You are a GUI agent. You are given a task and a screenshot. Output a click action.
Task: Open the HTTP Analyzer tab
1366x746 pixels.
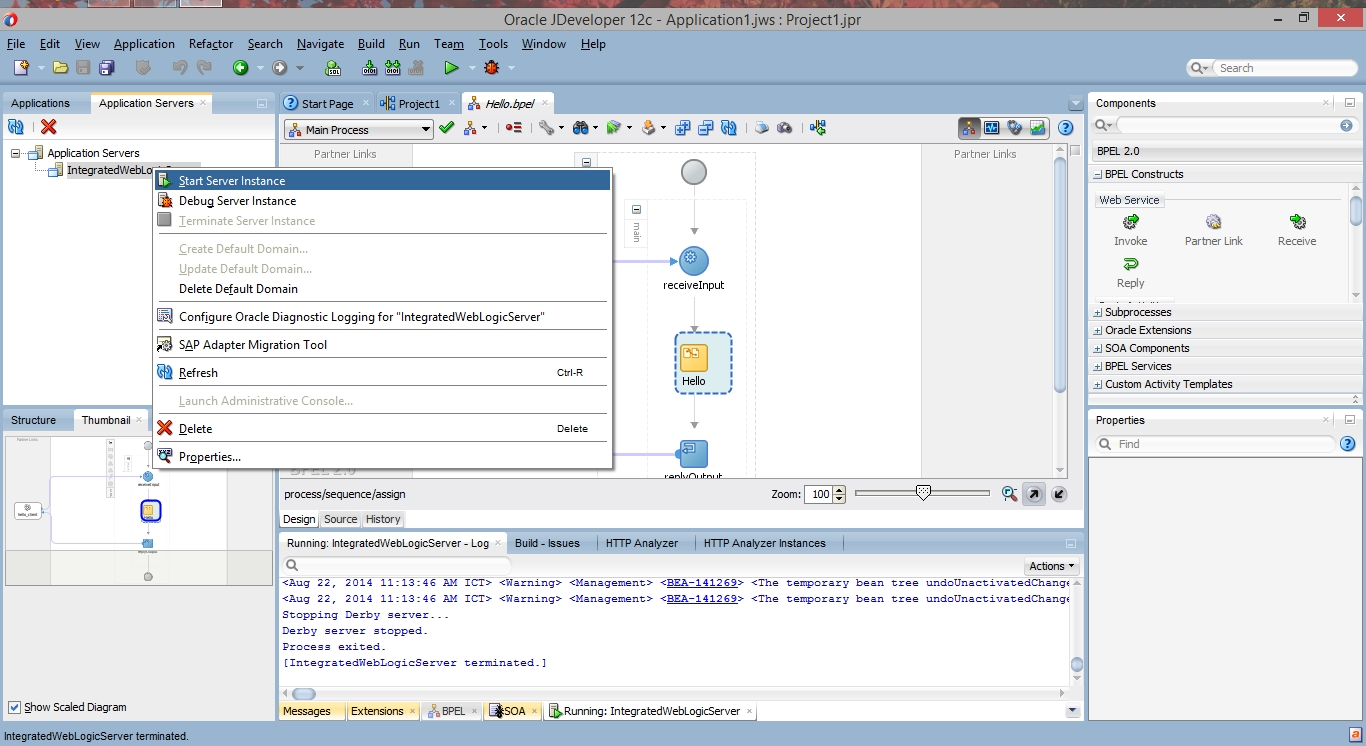click(x=642, y=543)
